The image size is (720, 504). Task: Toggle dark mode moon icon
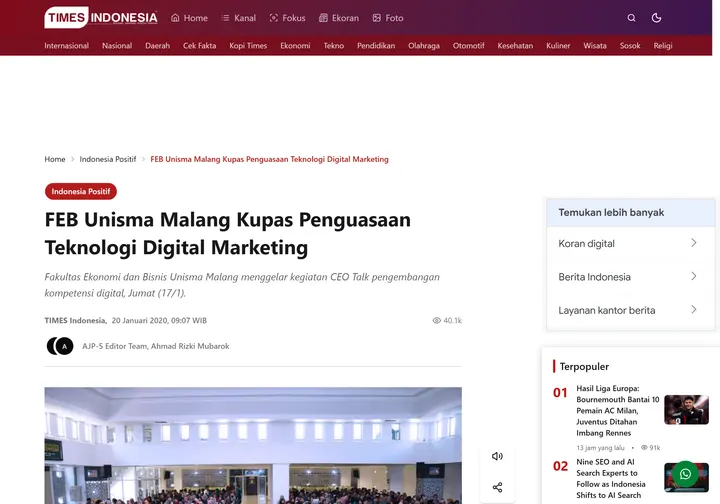pos(656,18)
